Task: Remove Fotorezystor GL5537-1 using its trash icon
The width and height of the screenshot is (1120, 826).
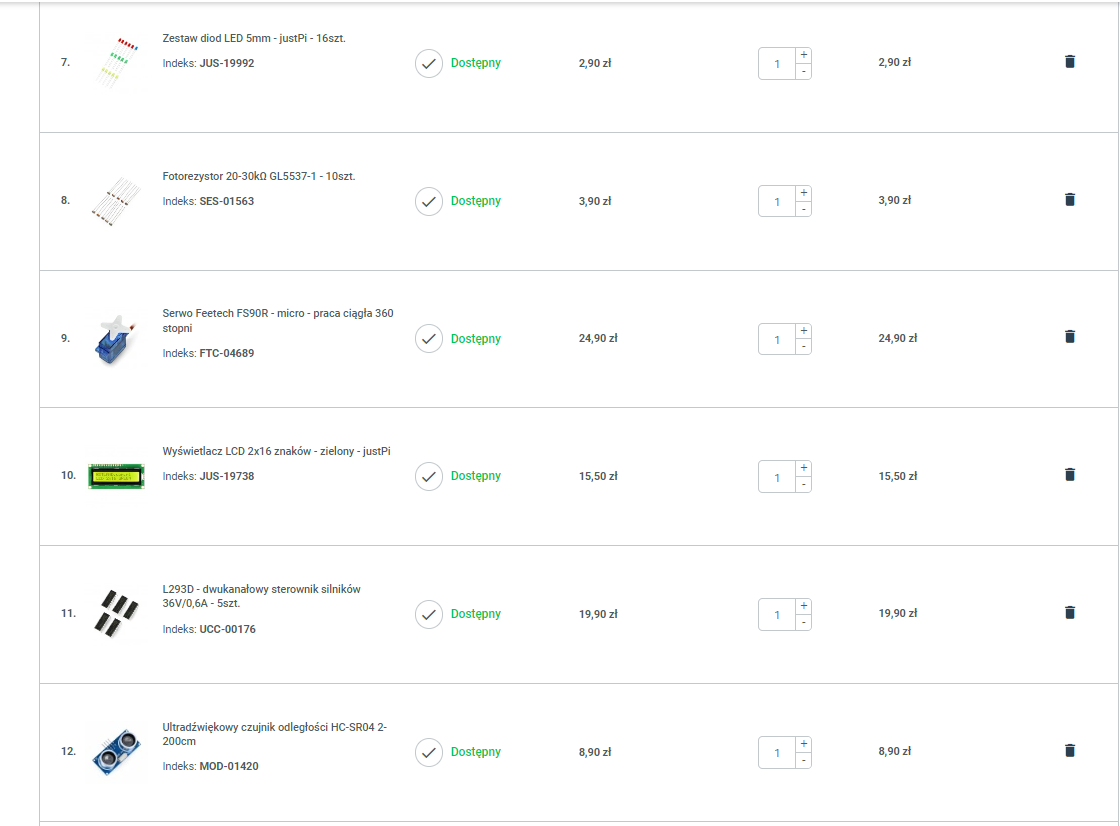Action: click(x=1069, y=199)
